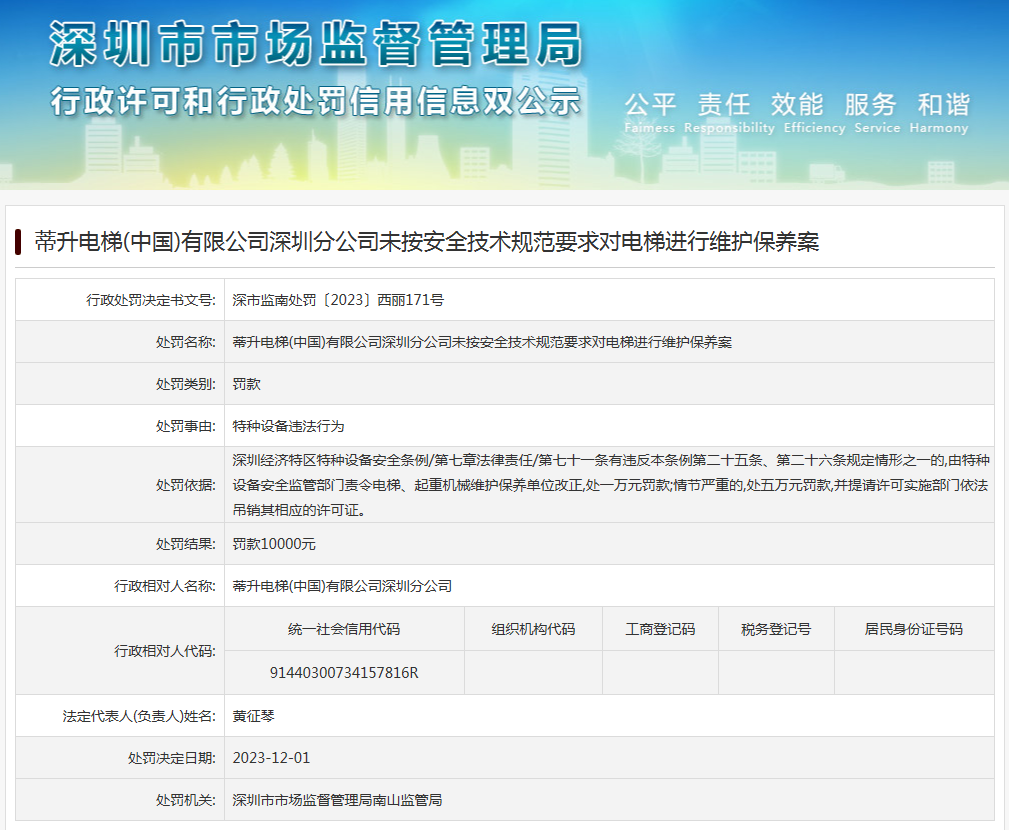Click the 统一社会信用代码 column header
The height and width of the screenshot is (830, 1009).
click(x=344, y=629)
